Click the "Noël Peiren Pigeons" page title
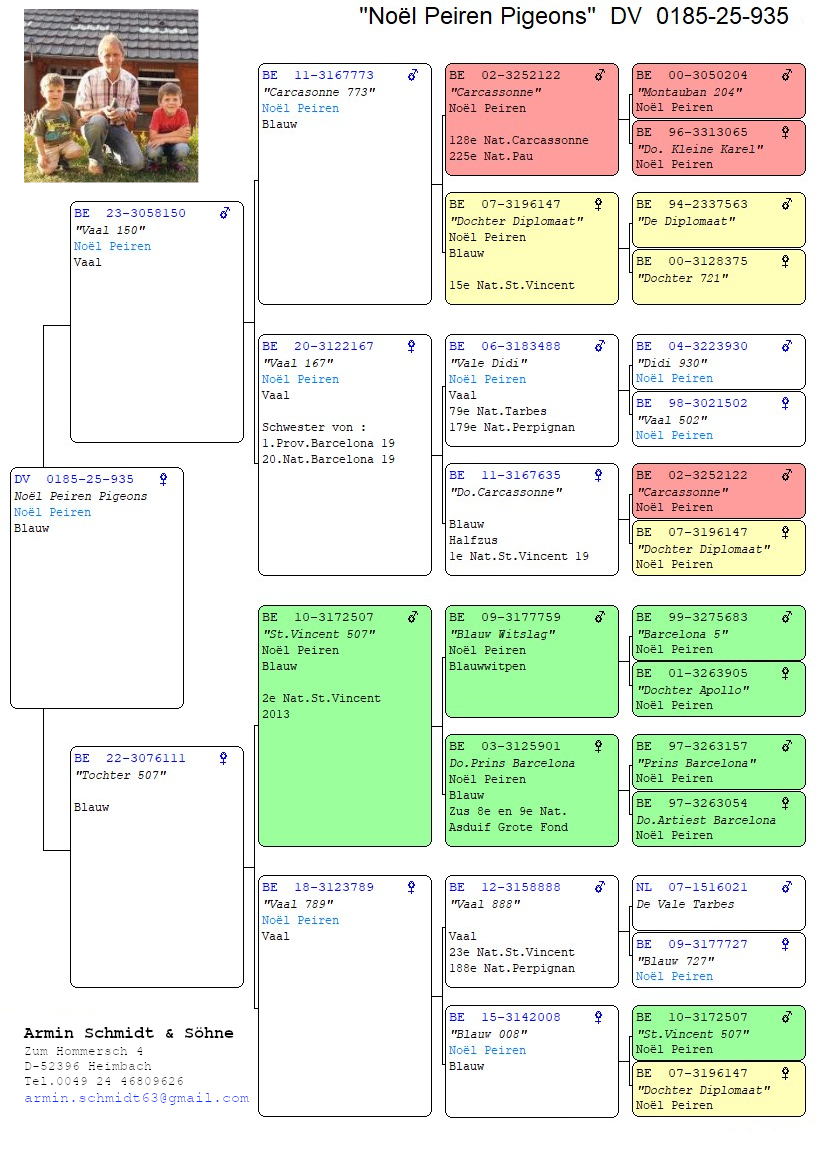This screenshot has width=816, height=1172. (477, 16)
